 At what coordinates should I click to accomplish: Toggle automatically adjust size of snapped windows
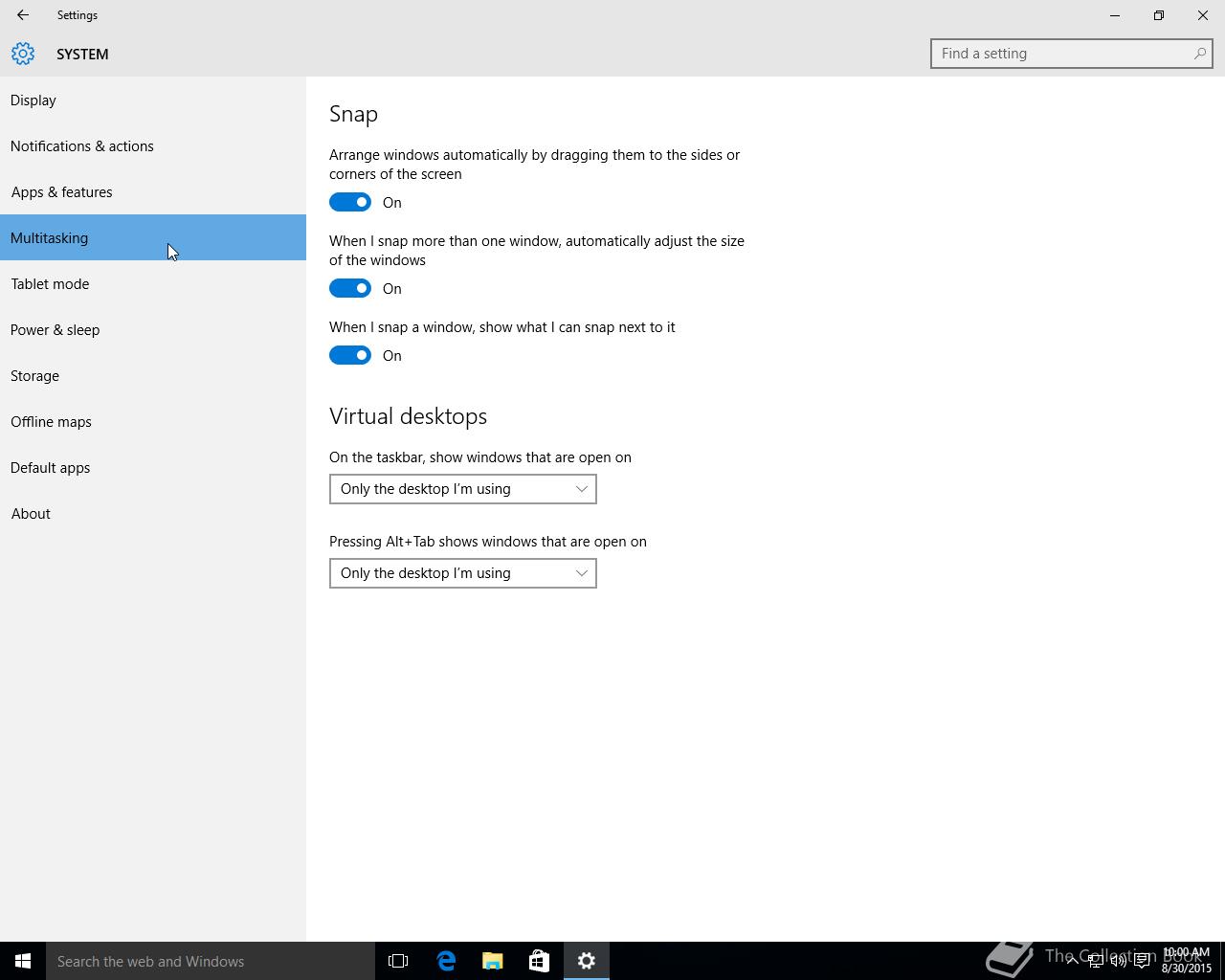[x=350, y=288]
